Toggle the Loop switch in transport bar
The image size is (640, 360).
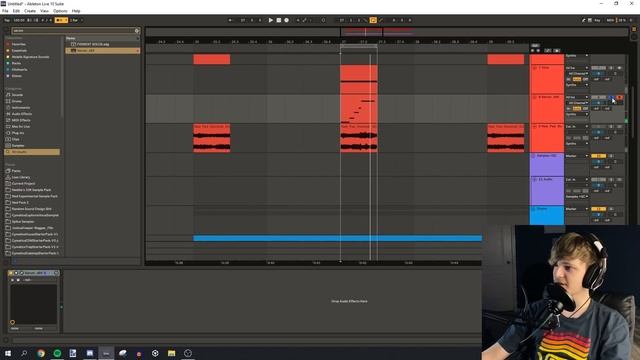click(x=373, y=20)
